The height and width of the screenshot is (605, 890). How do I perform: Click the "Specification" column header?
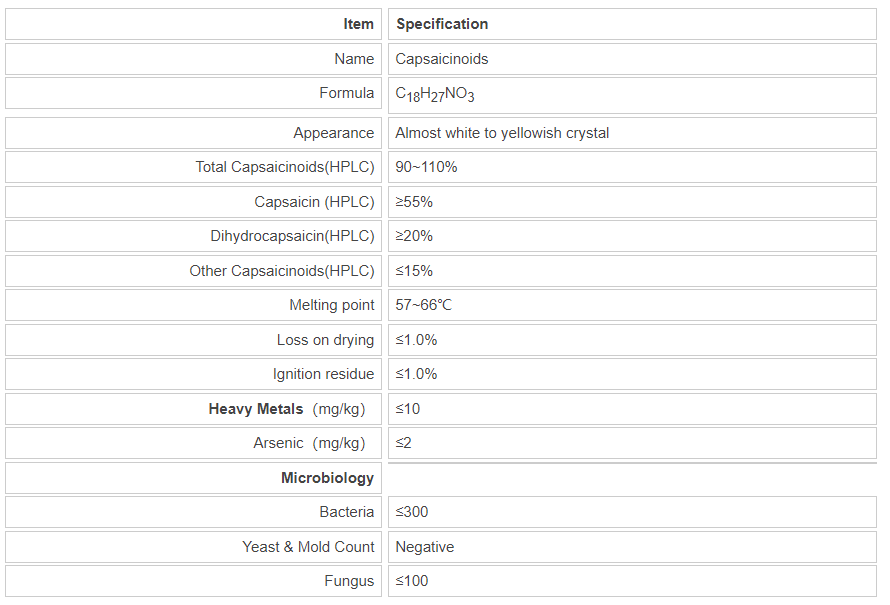tap(442, 24)
